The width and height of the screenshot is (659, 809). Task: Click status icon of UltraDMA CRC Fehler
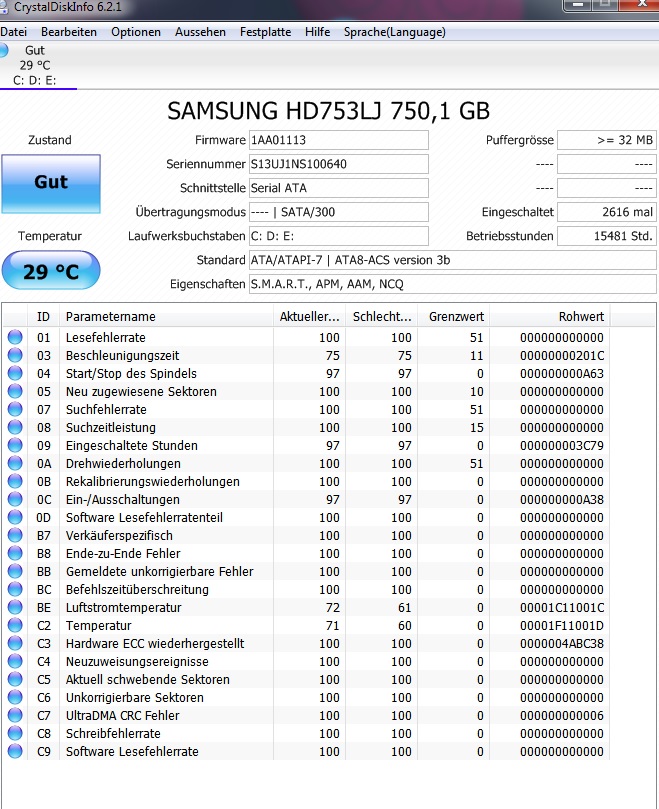pyautogui.click(x=15, y=716)
